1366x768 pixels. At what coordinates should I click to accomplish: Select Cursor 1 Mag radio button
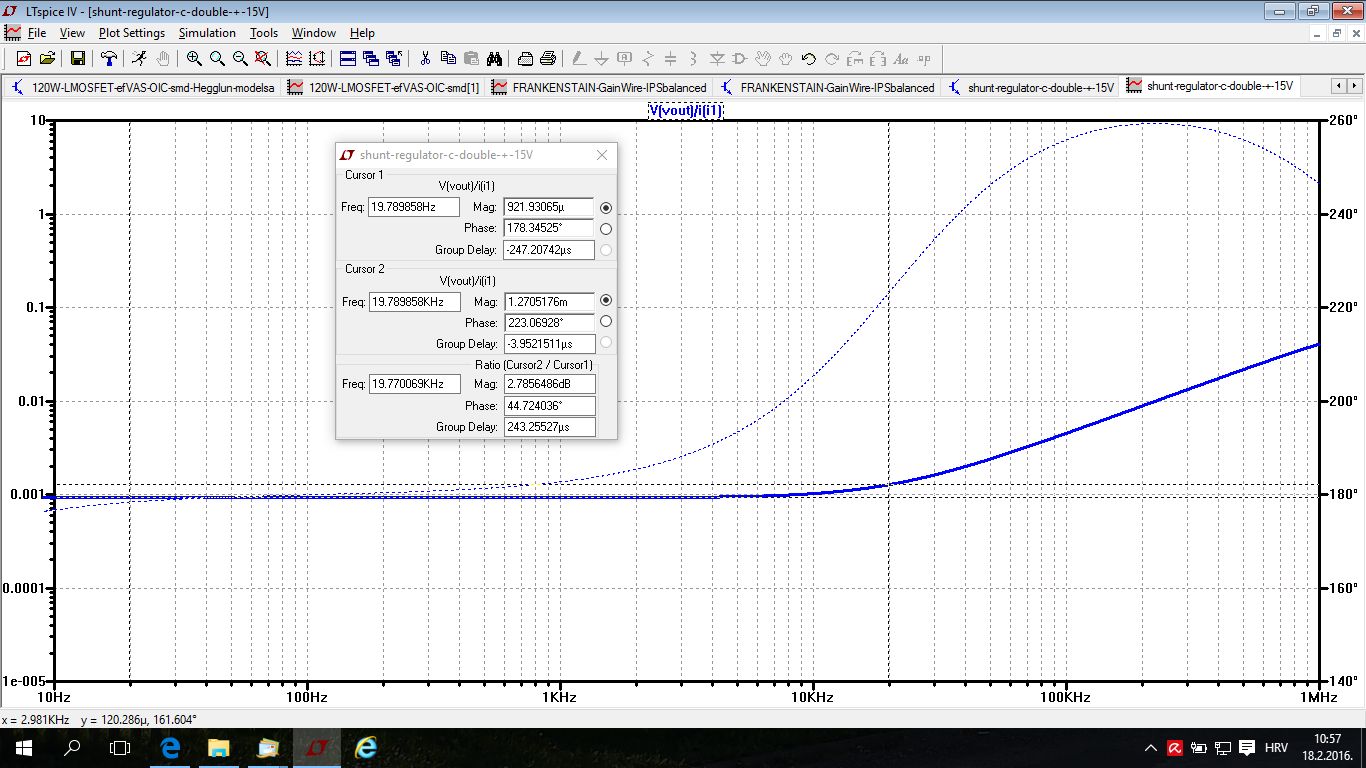coord(606,207)
